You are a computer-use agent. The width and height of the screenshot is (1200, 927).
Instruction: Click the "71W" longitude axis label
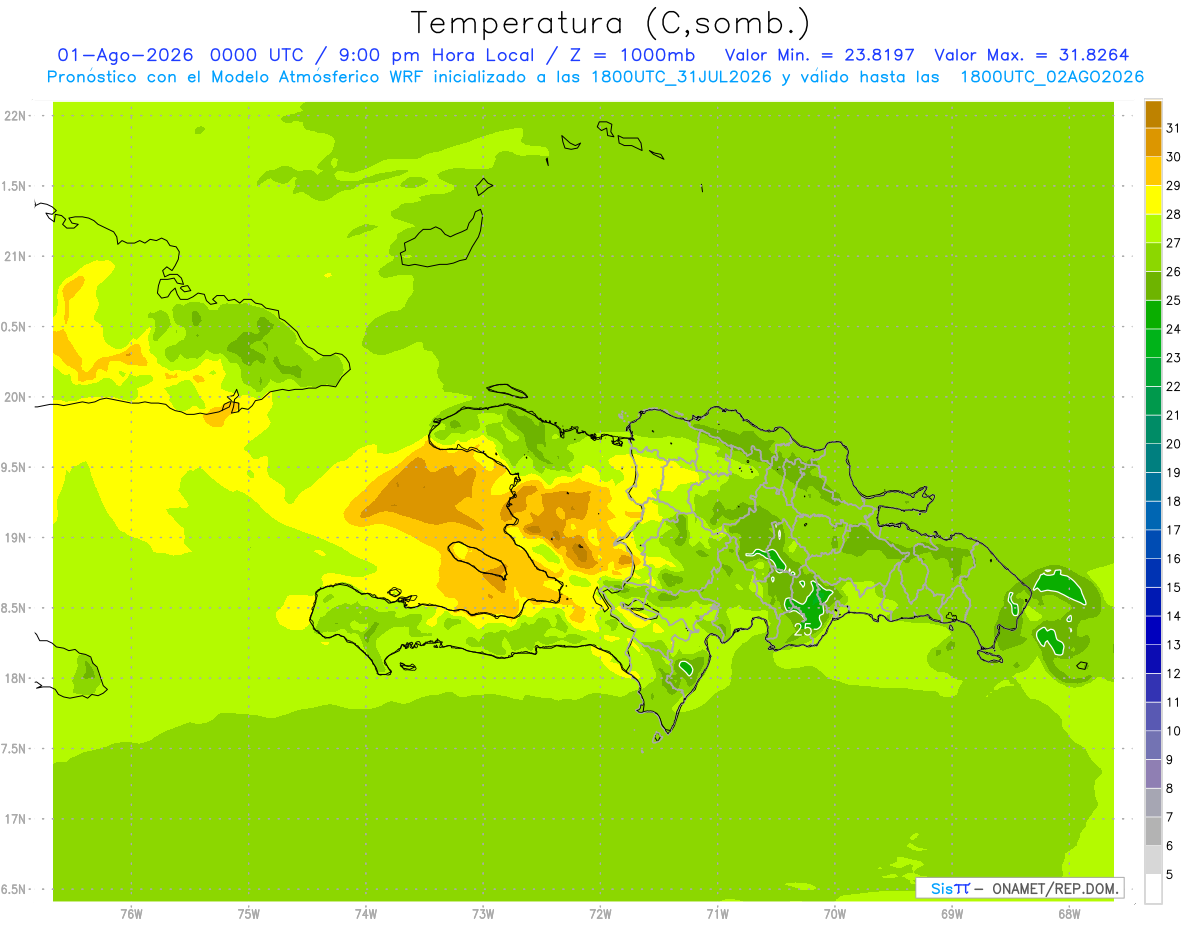[x=717, y=914]
